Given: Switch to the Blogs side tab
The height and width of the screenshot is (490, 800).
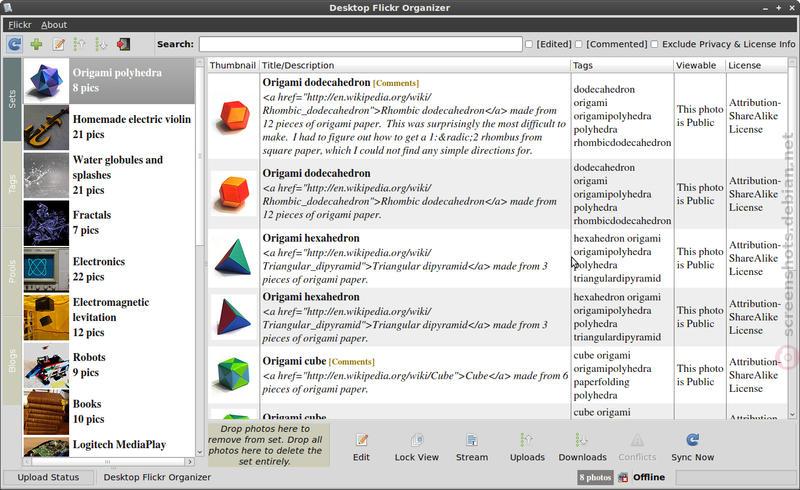Looking at the screenshot, I should (12, 360).
